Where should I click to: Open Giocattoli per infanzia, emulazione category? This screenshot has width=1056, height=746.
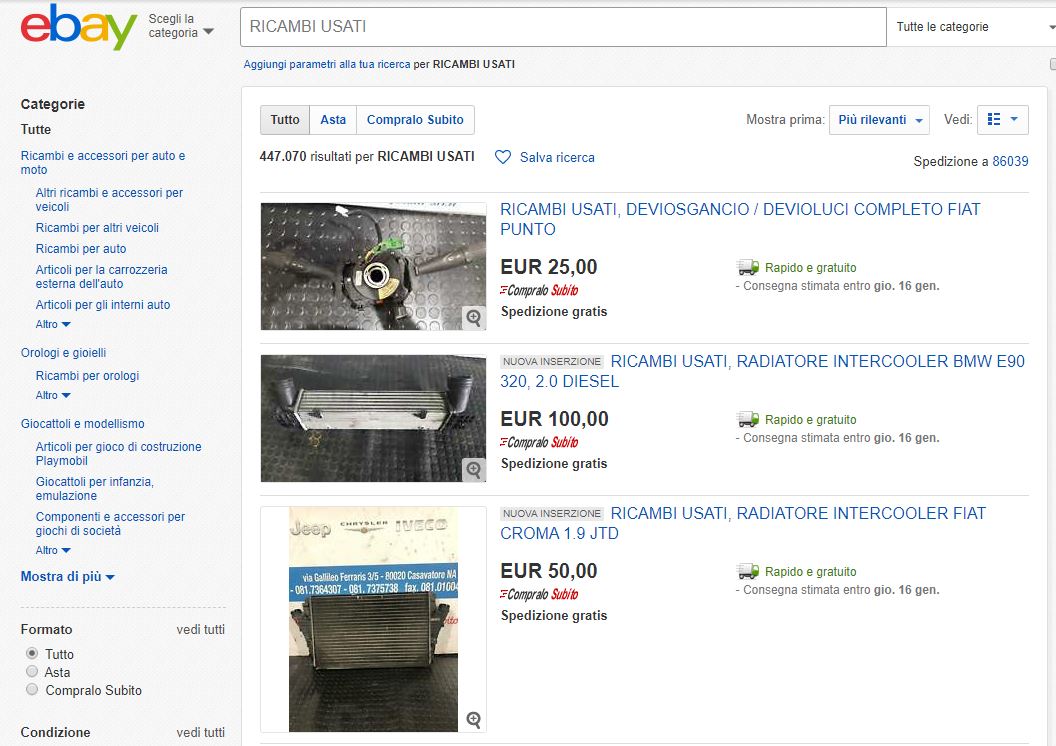(94, 489)
